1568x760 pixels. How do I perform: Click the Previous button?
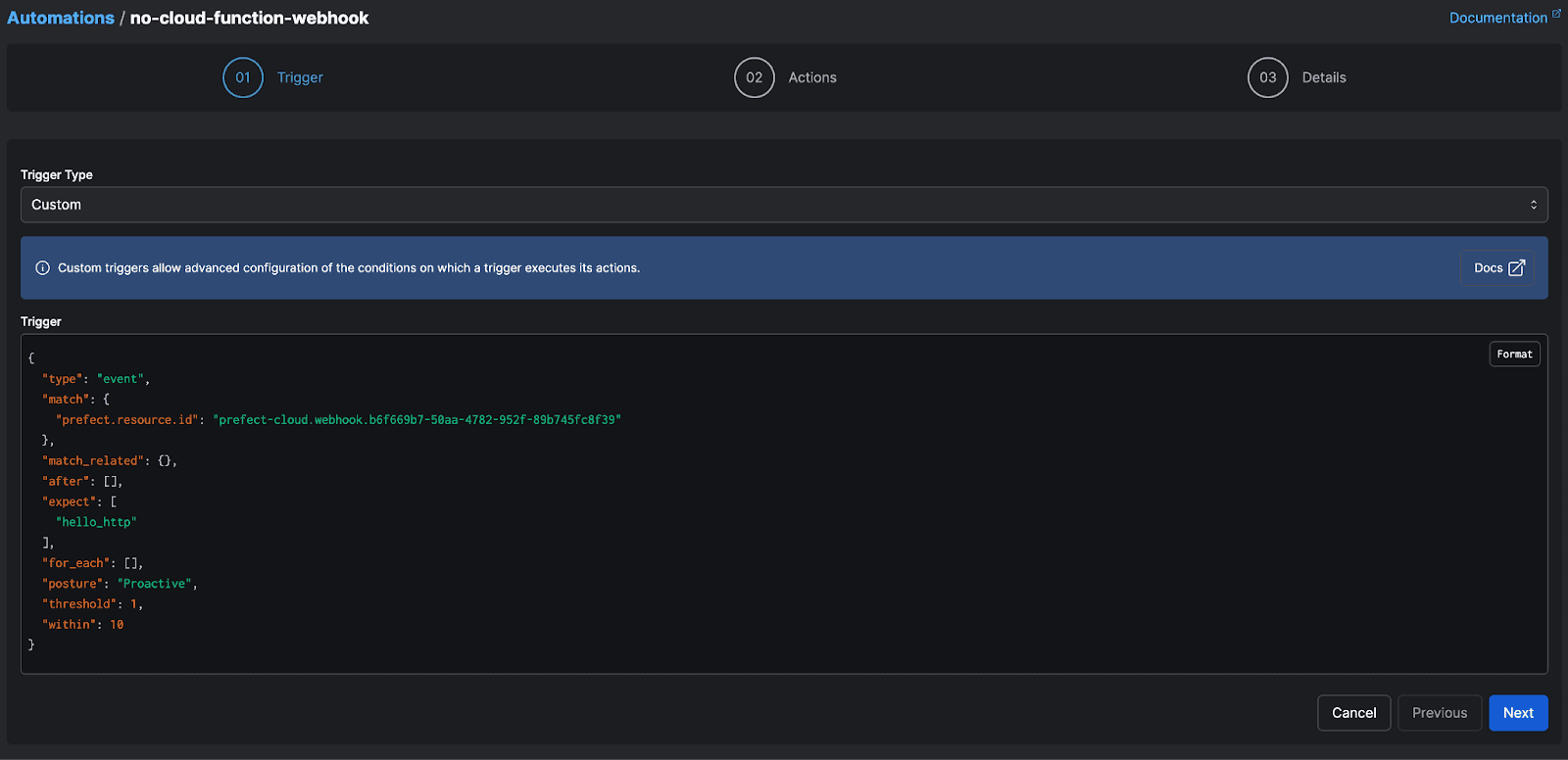coord(1439,713)
